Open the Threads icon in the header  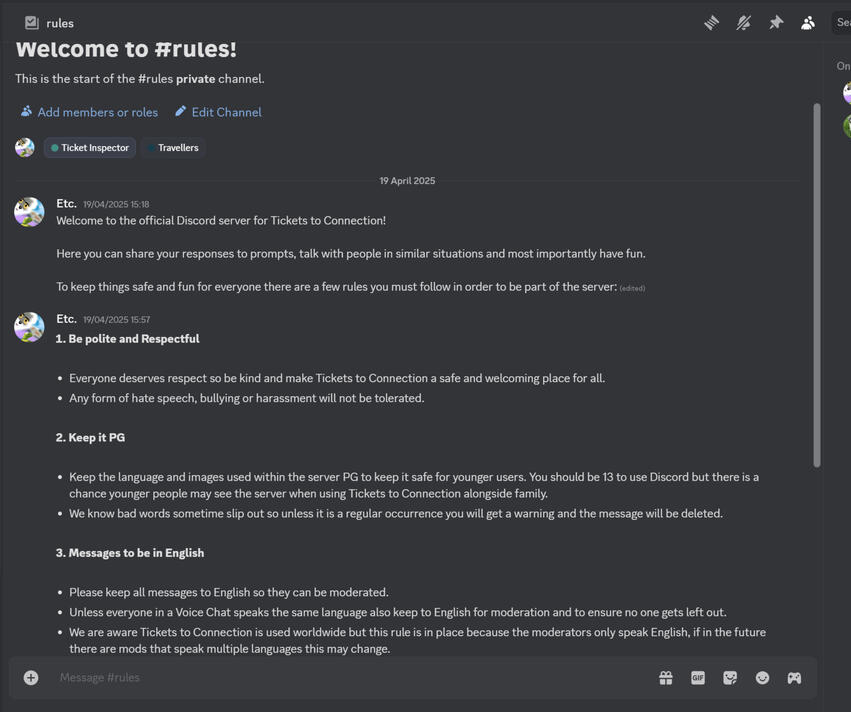point(711,22)
